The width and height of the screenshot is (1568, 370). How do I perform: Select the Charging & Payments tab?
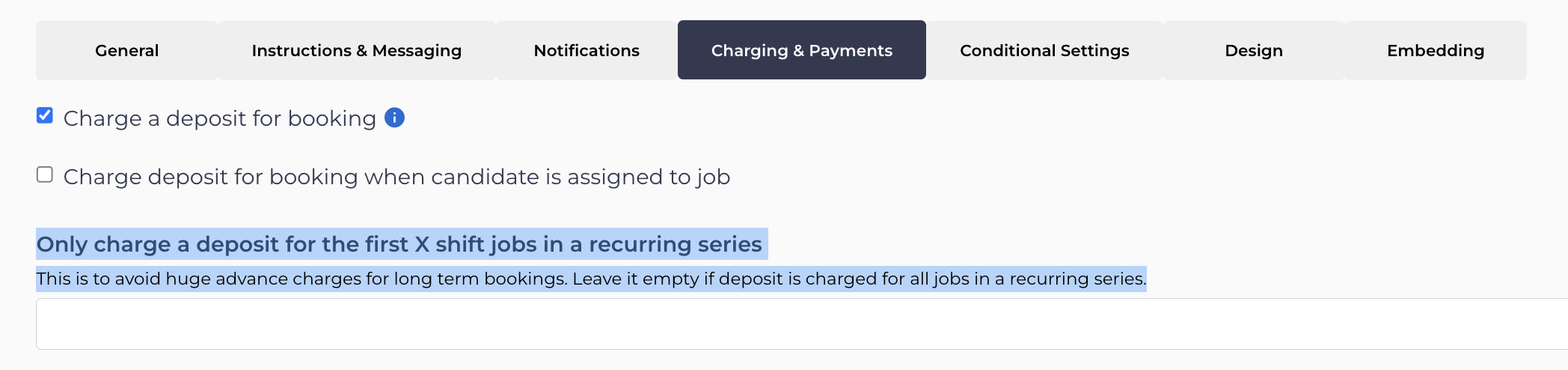coord(801,50)
